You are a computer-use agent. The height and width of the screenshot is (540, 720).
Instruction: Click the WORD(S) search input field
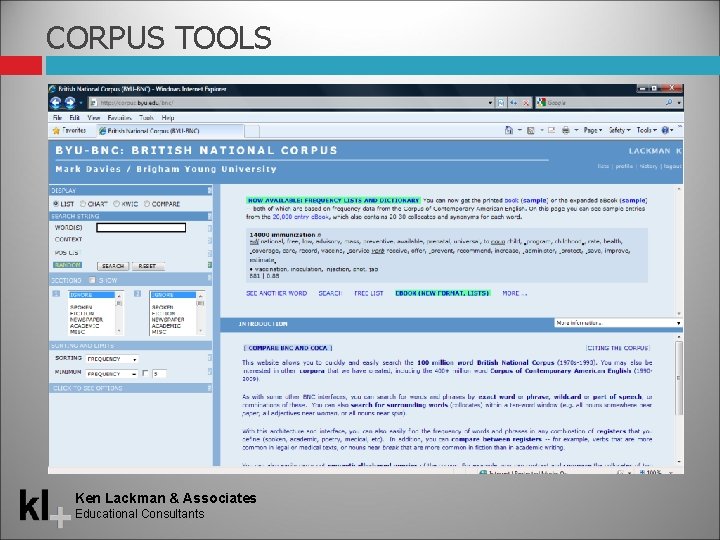(141, 228)
